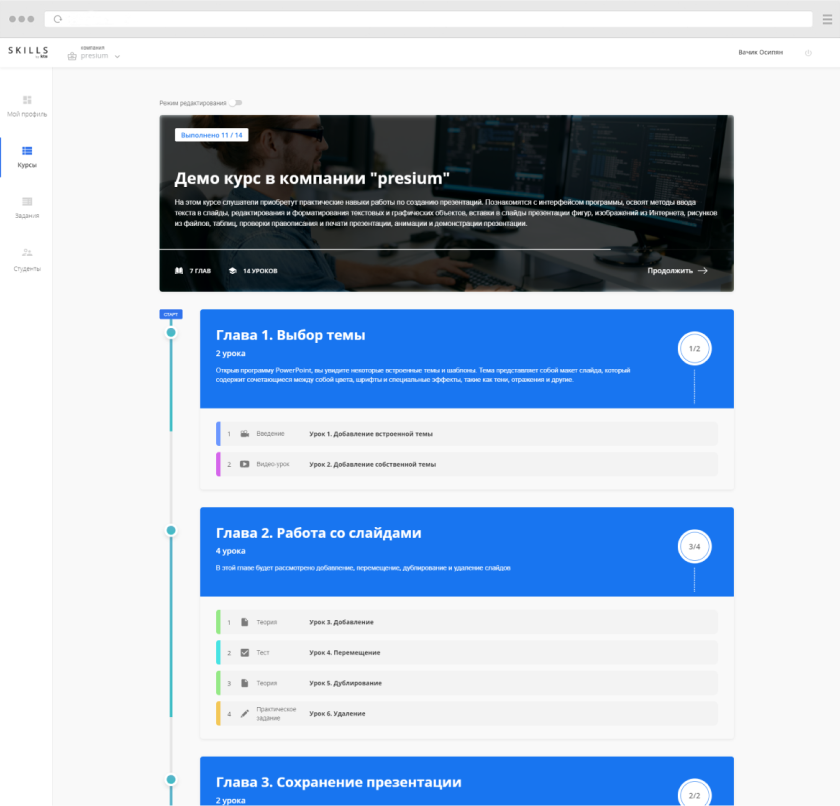Image resolution: width=840 pixels, height=806 pixels.
Task: Click the pencil icon for Урок 6
Action: [x=244, y=714]
